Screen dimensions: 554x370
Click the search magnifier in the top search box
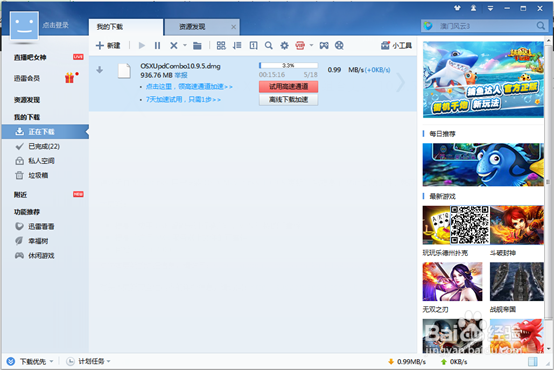pos(541,26)
